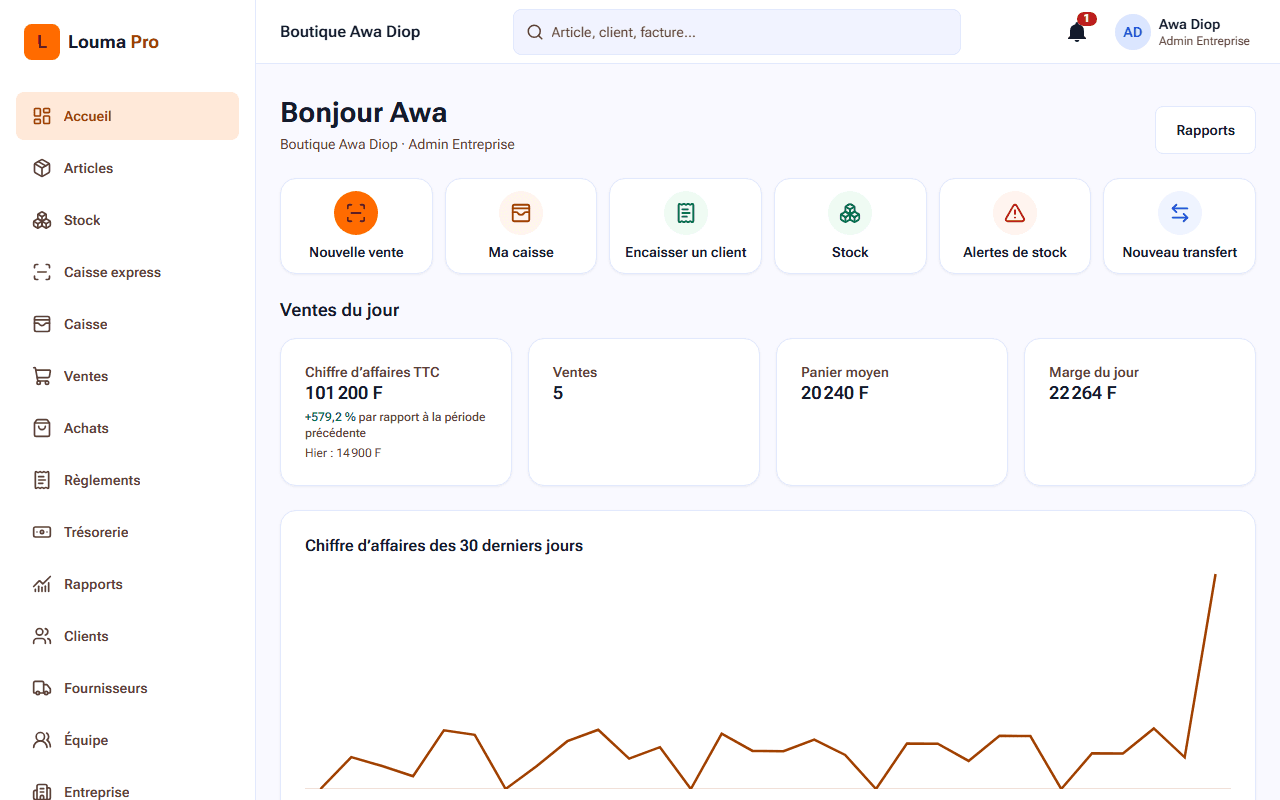Click Hier : 14 900 F text
This screenshot has height=800, width=1280.
pyautogui.click(x=343, y=453)
